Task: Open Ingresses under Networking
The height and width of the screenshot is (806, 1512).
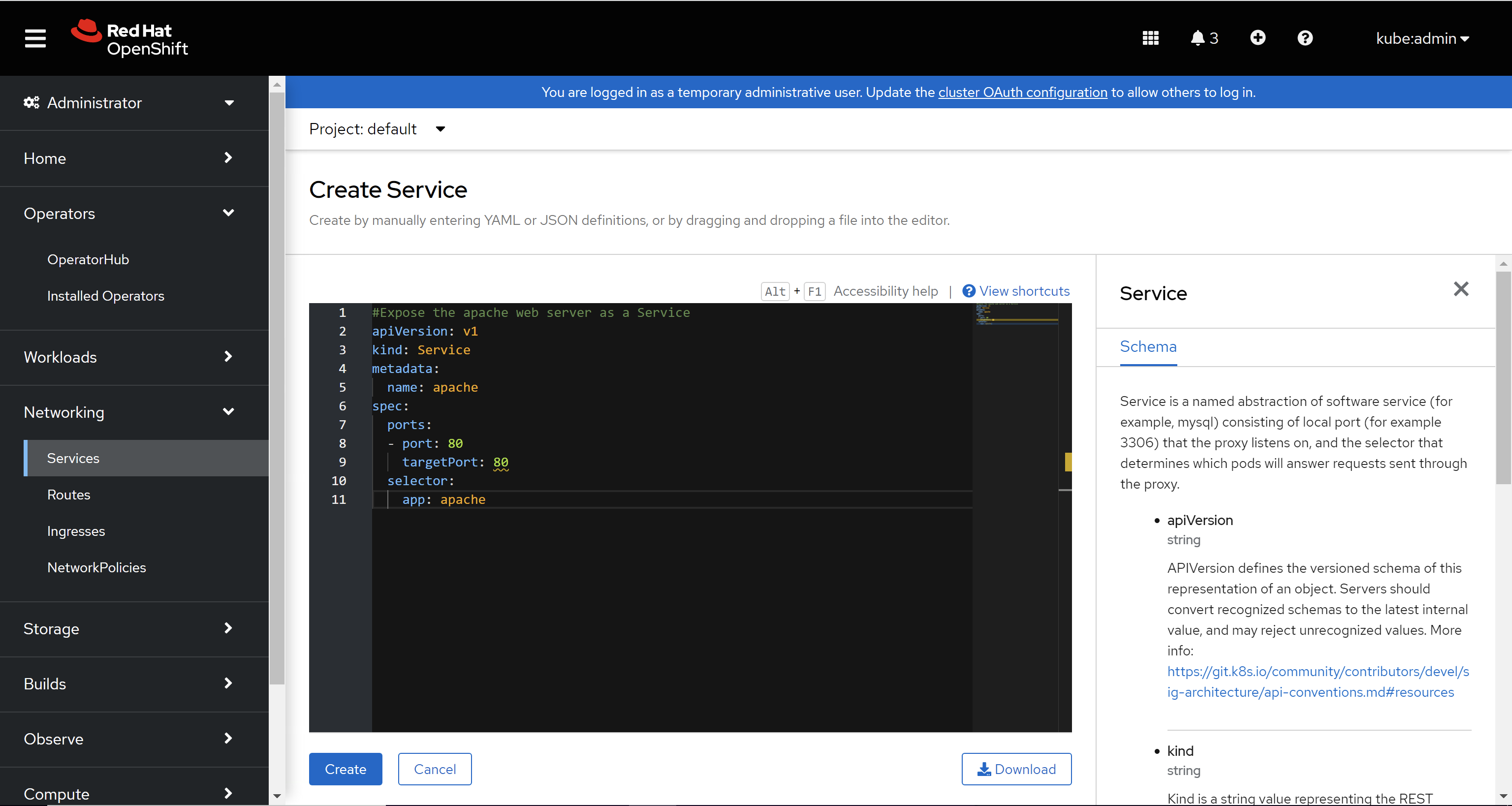Action: 76,531
